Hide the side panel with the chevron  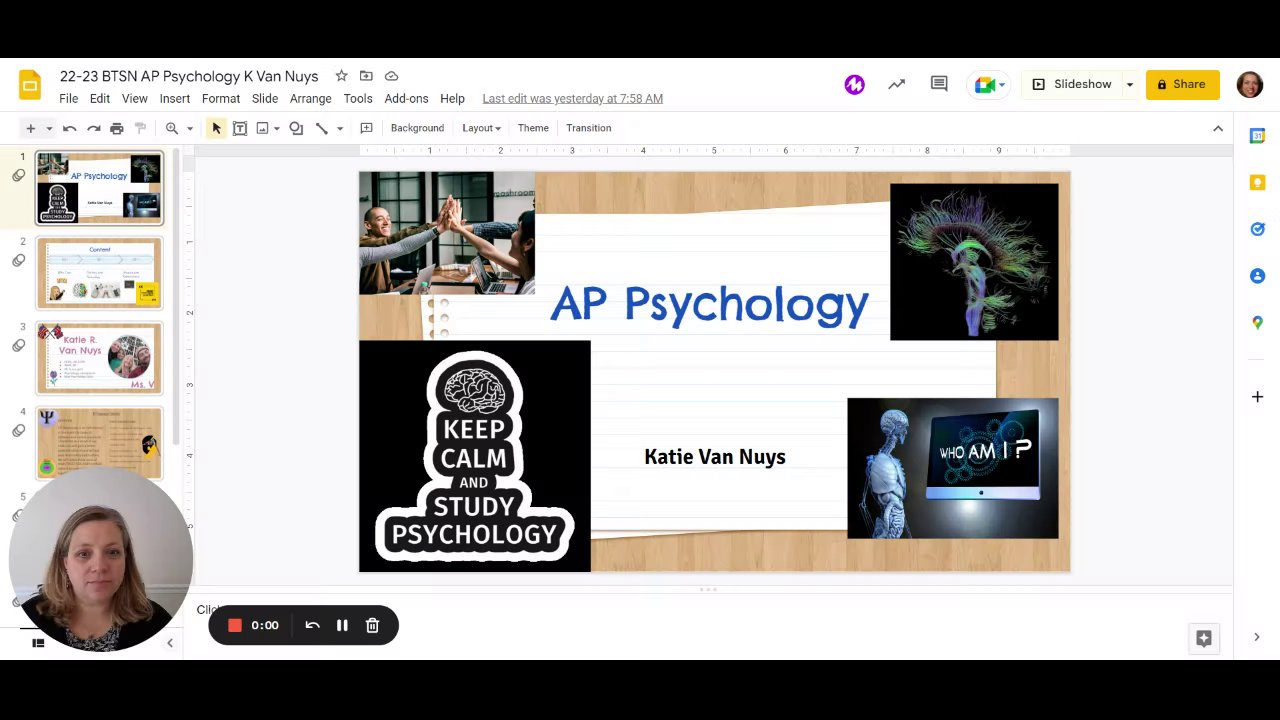pyautogui.click(x=1257, y=637)
